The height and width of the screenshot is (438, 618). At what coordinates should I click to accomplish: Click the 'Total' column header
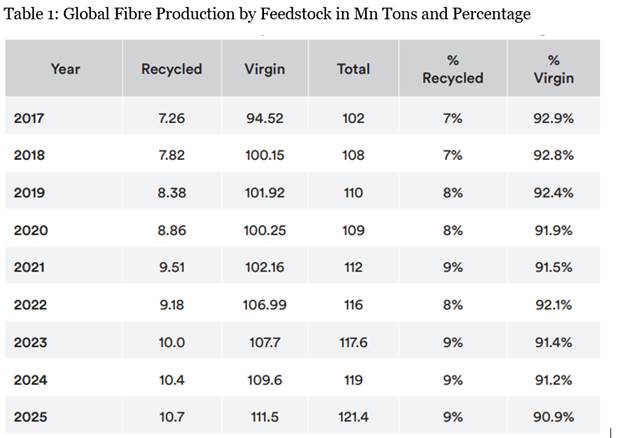353,69
